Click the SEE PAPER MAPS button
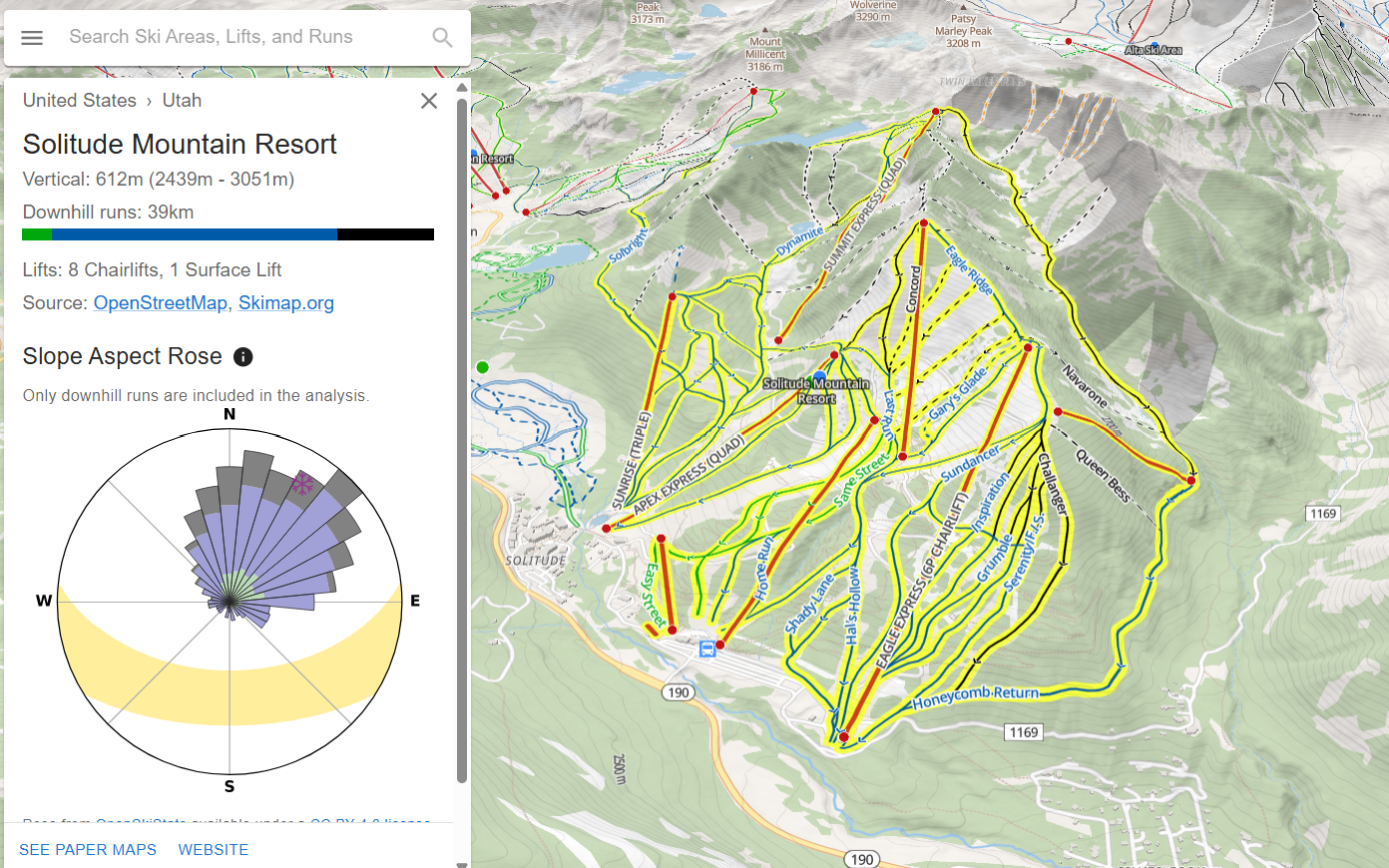Viewport: 1389px width, 868px height. [x=88, y=850]
